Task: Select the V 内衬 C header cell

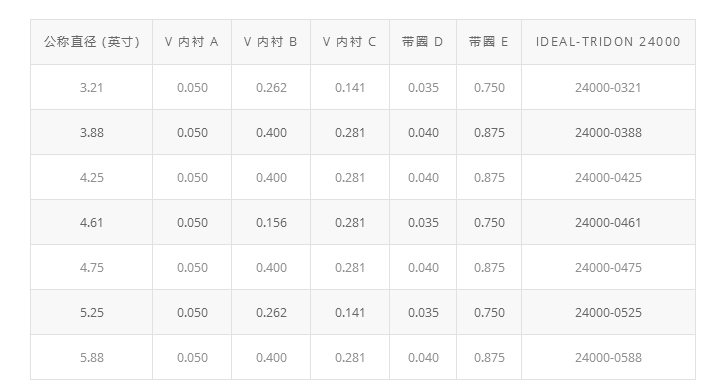Action: 350,42
